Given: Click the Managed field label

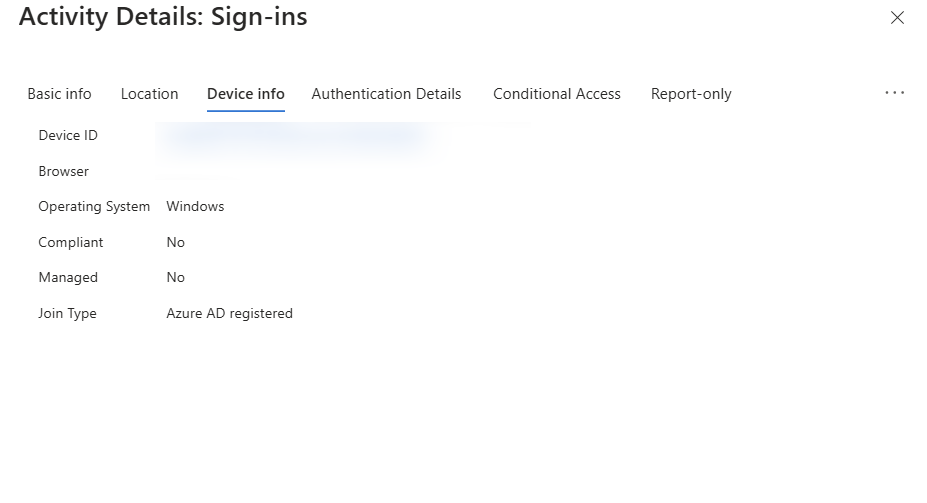Looking at the screenshot, I should (x=68, y=278).
